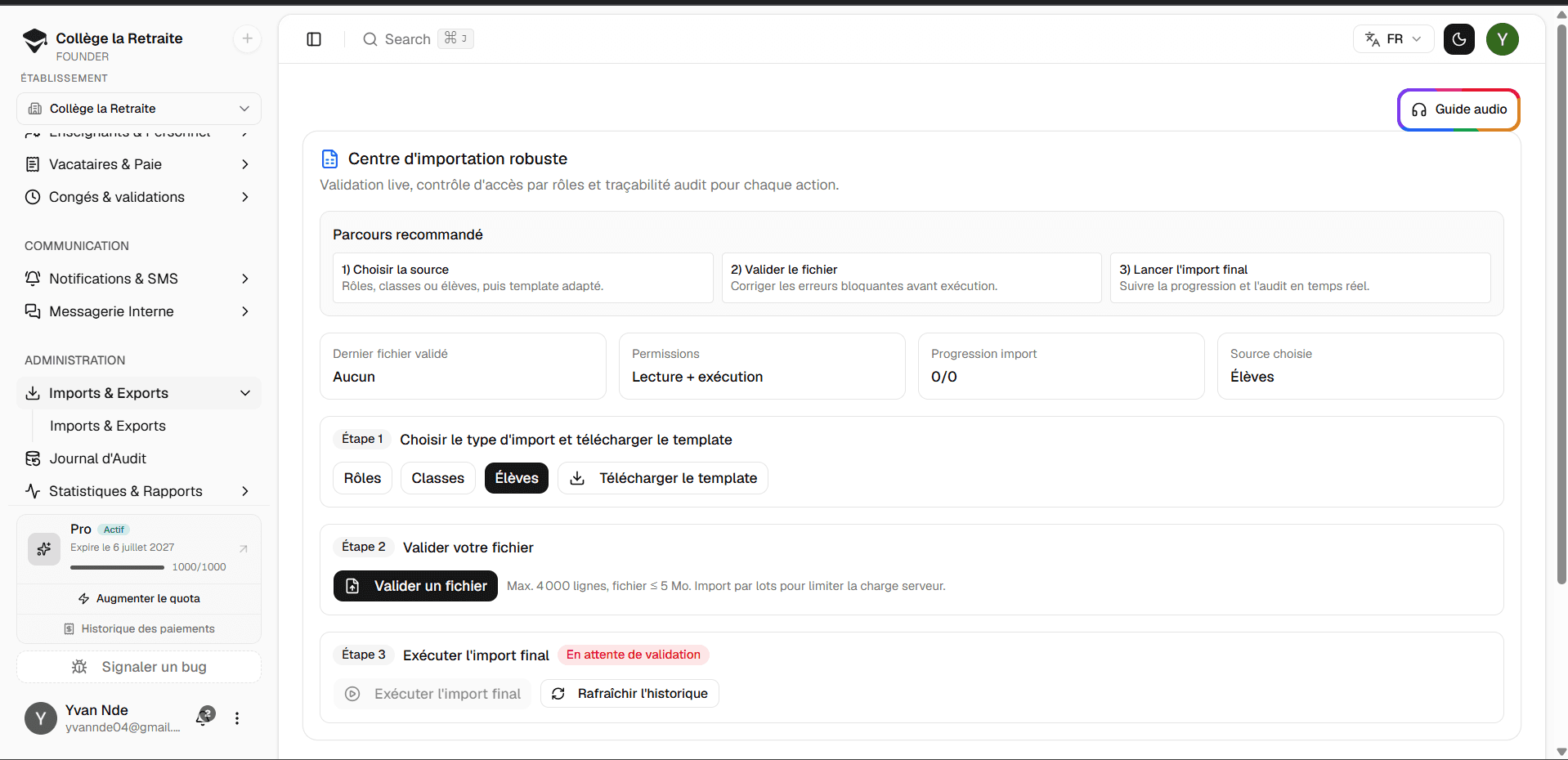Viewport: 1568px width, 760px height.
Task: Open the green Y profile avatar
Action: 1502,39
